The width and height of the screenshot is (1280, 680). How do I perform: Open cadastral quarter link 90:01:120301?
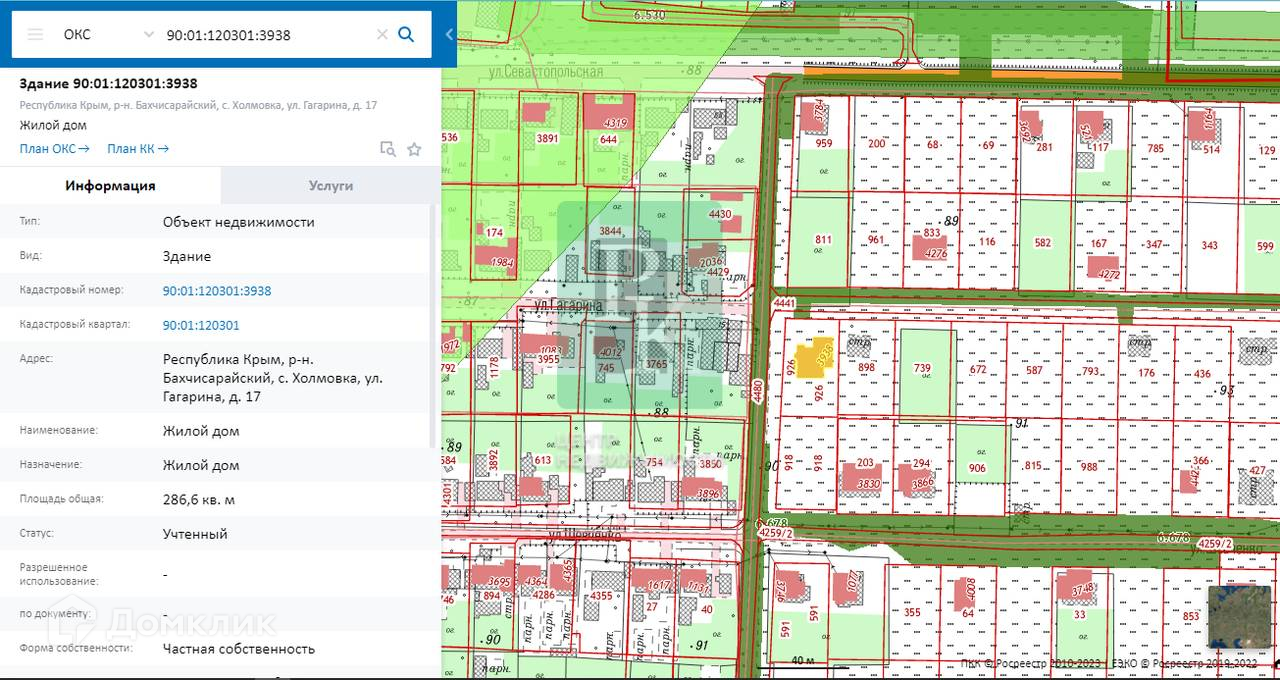click(201, 325)
